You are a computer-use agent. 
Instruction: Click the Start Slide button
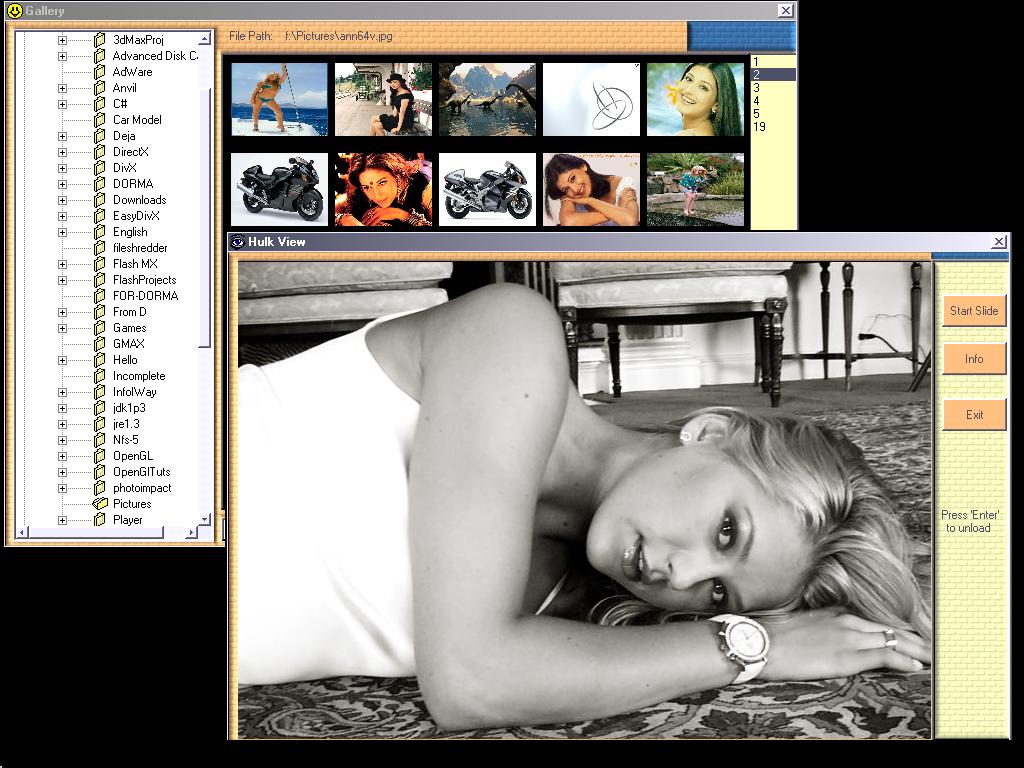pos(973,311)
